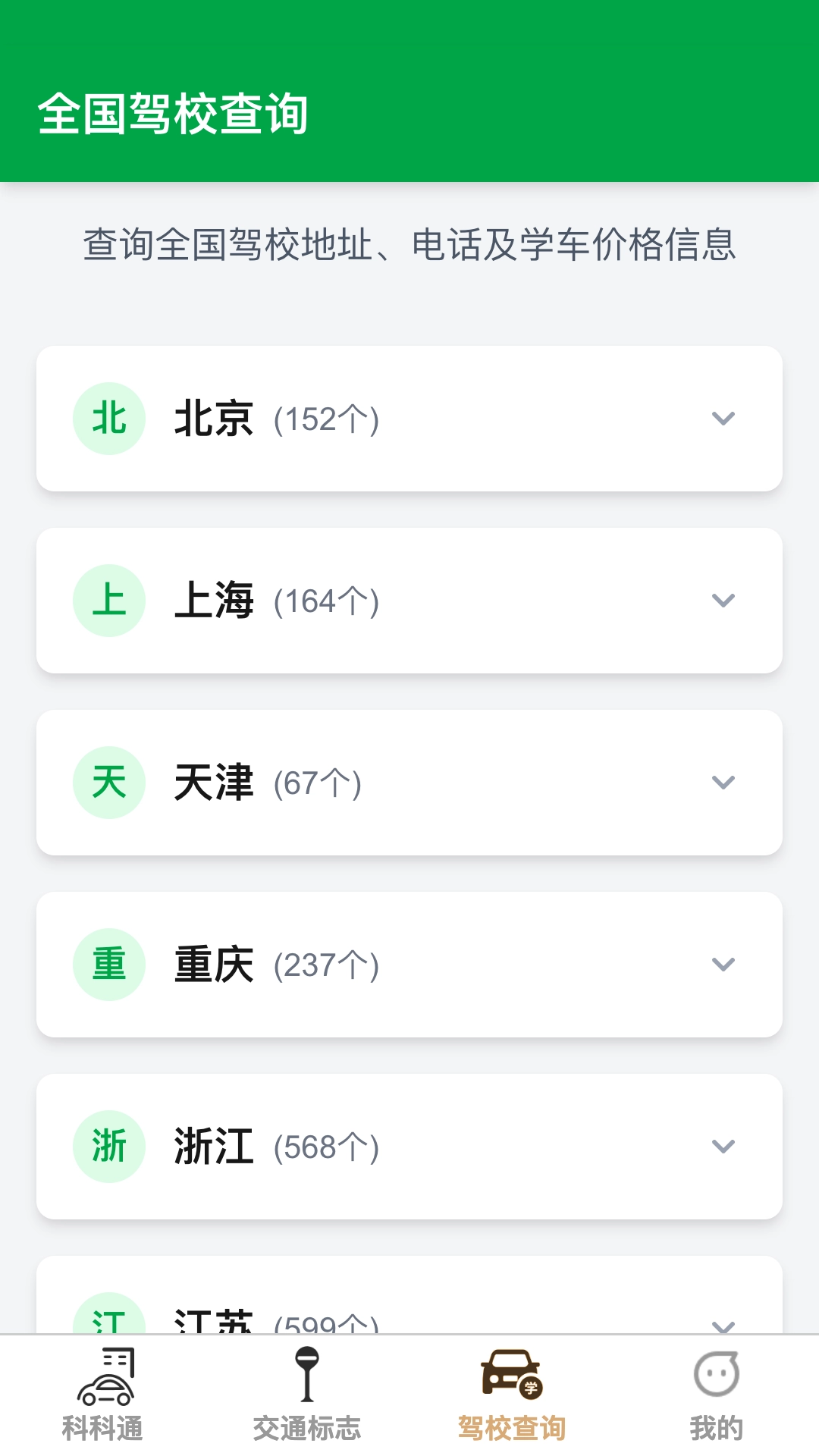Expand the 重庆 chevron arrow

723,965
